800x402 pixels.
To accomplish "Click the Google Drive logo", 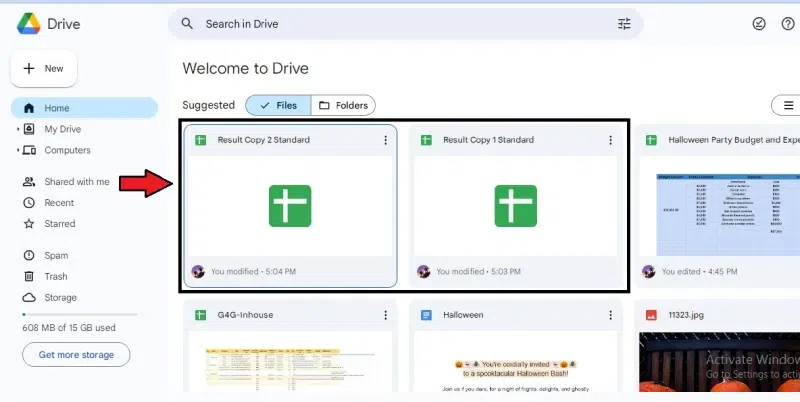I will (29, 23).
